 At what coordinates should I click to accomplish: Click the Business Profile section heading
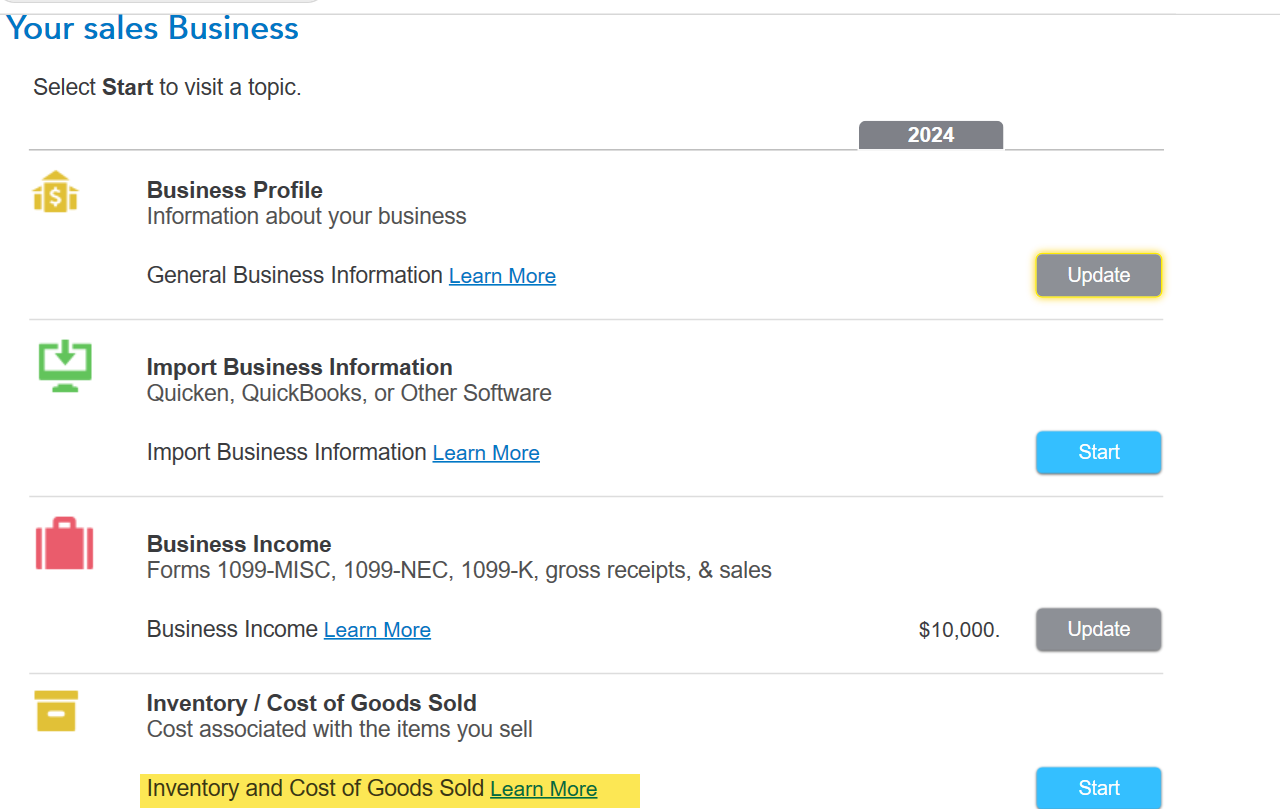pos(235,190)
